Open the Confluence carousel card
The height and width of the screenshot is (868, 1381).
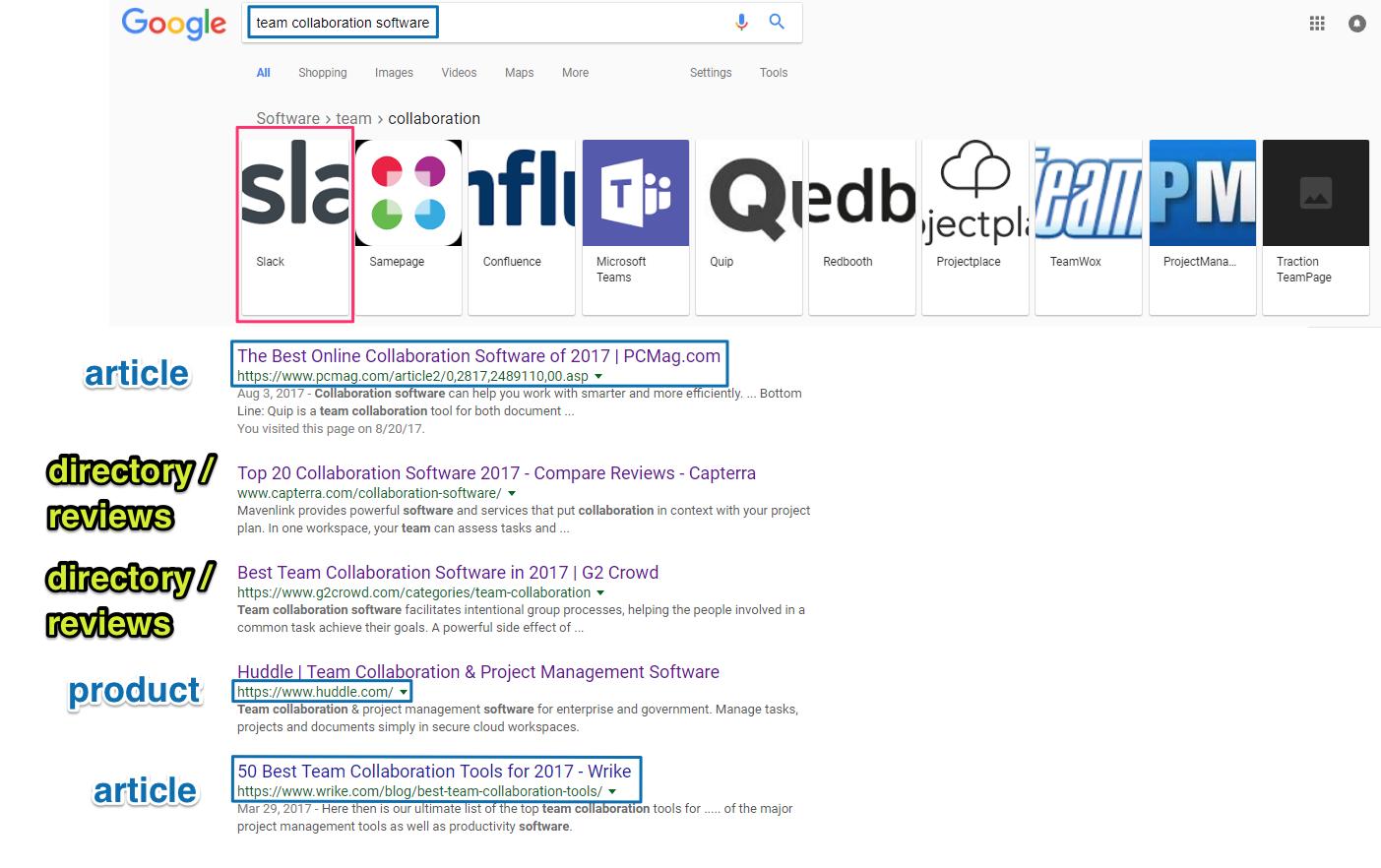(522, 226)
